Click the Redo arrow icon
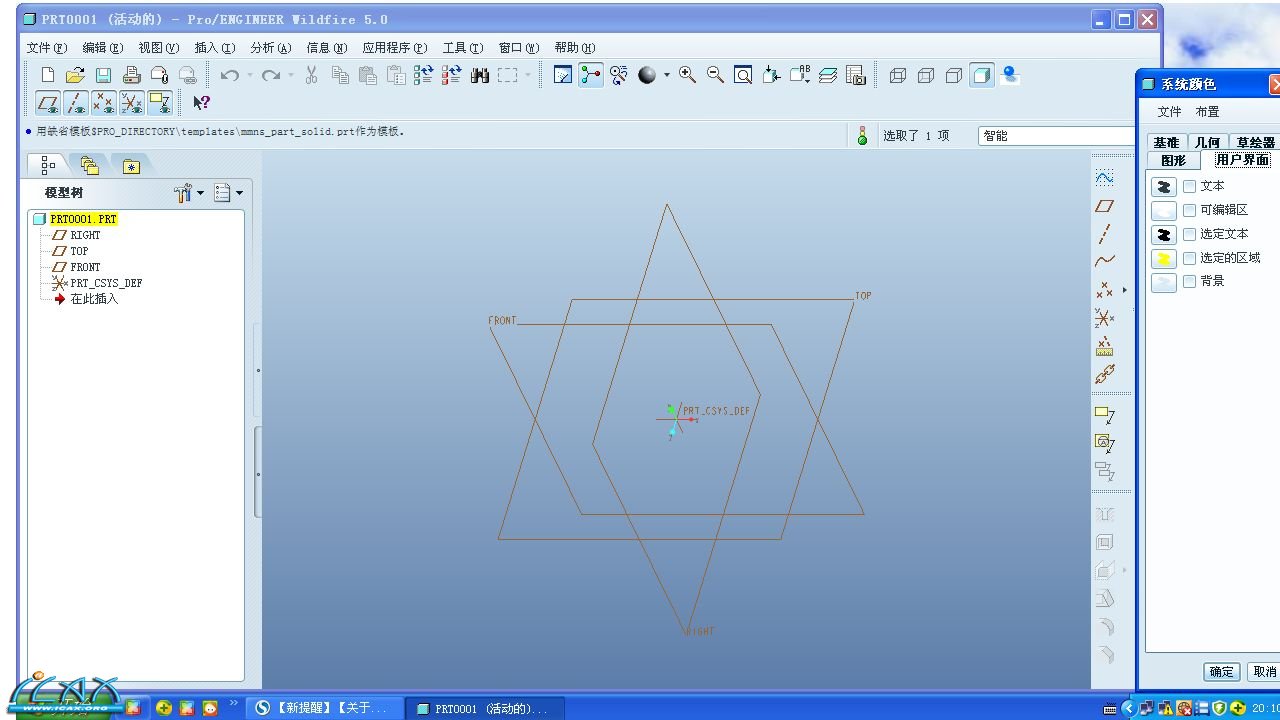1280x720 pixels. (x=270, y=75)
